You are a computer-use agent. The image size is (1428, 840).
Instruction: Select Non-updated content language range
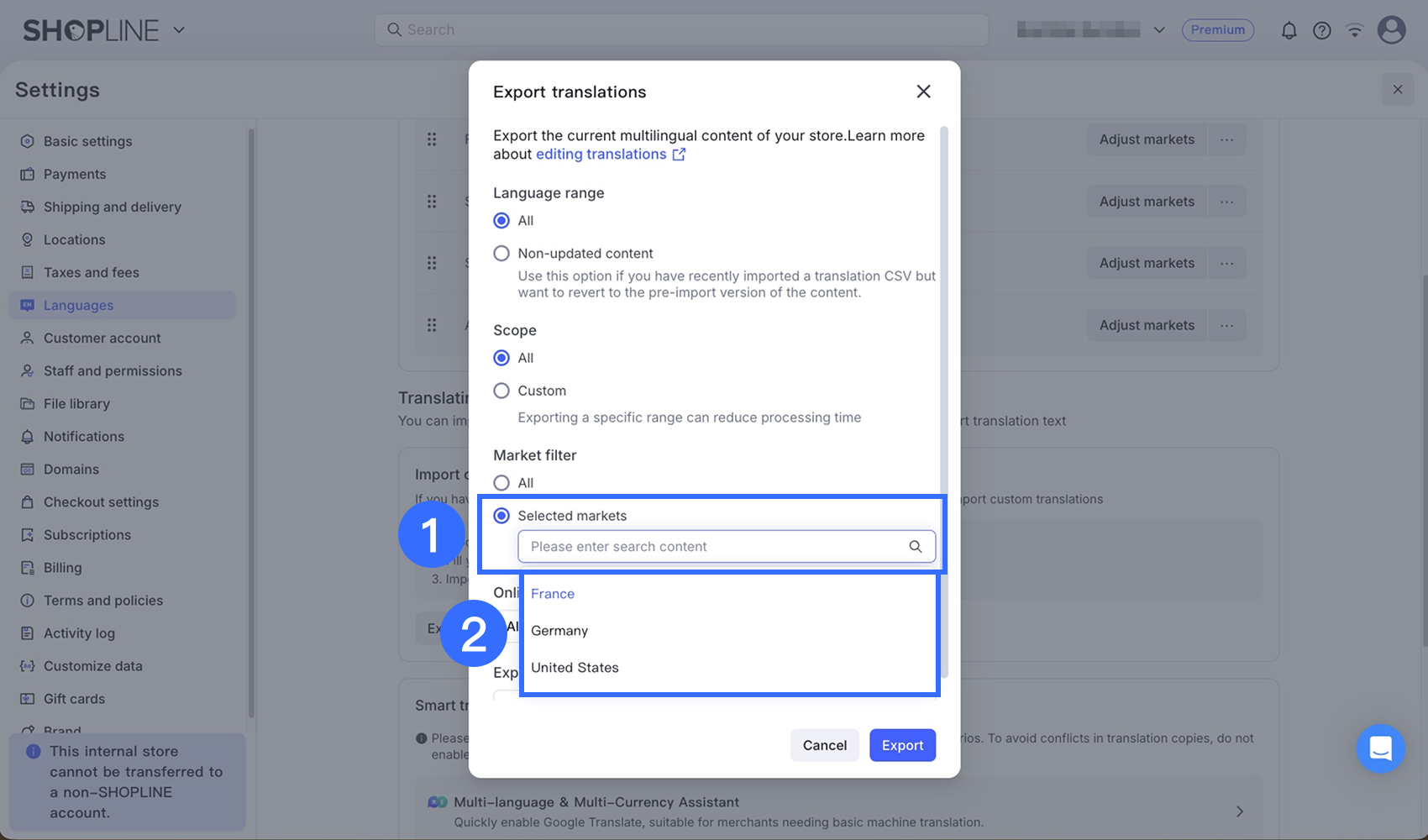[x=501, y=253]
